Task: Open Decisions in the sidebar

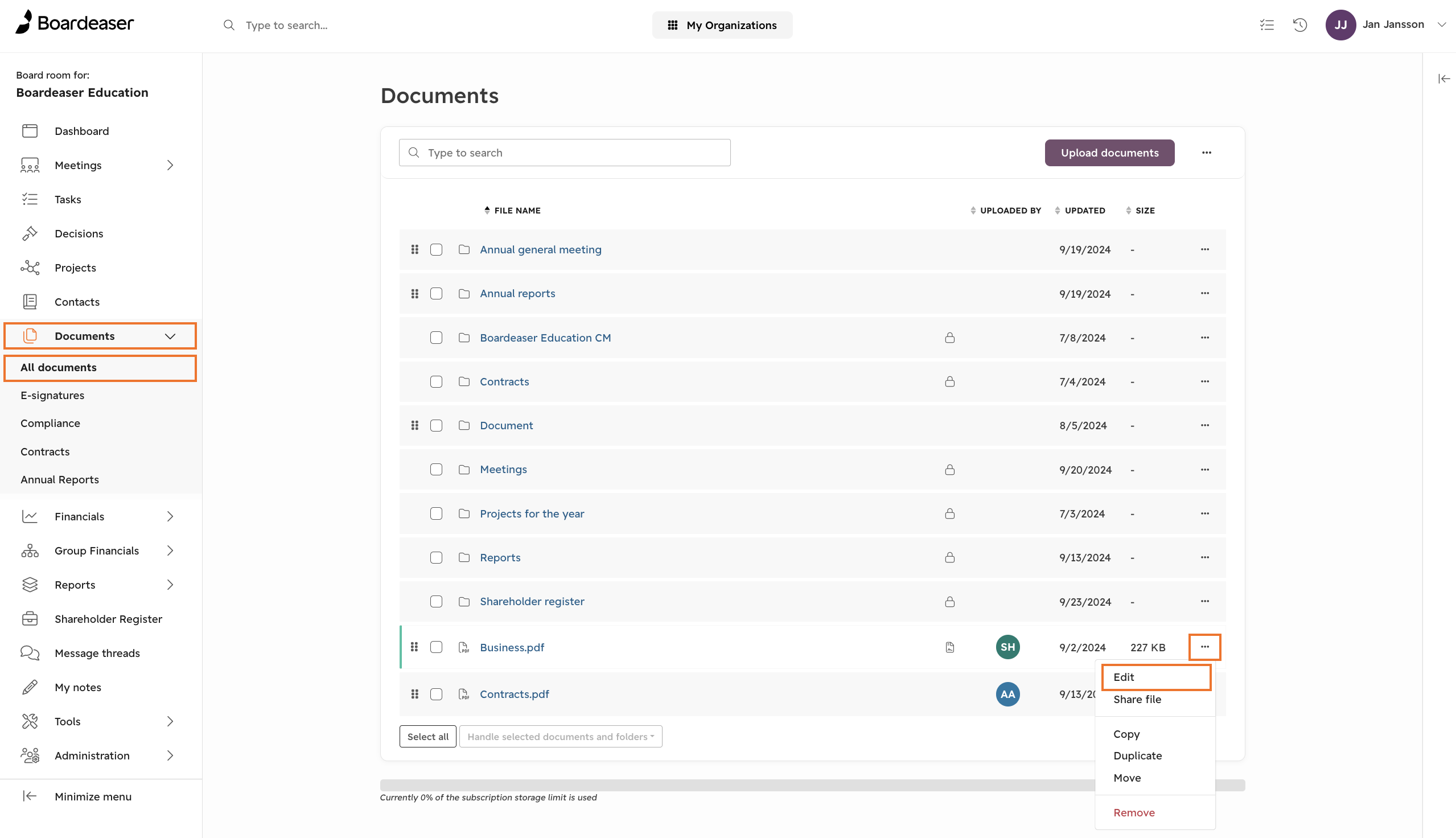Action: tap(79, 233)
